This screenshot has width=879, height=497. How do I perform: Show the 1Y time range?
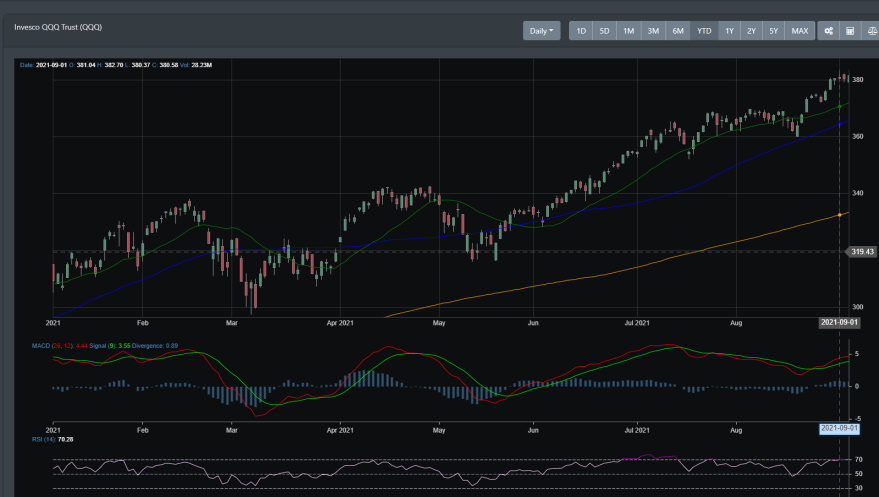coord(729,31)
